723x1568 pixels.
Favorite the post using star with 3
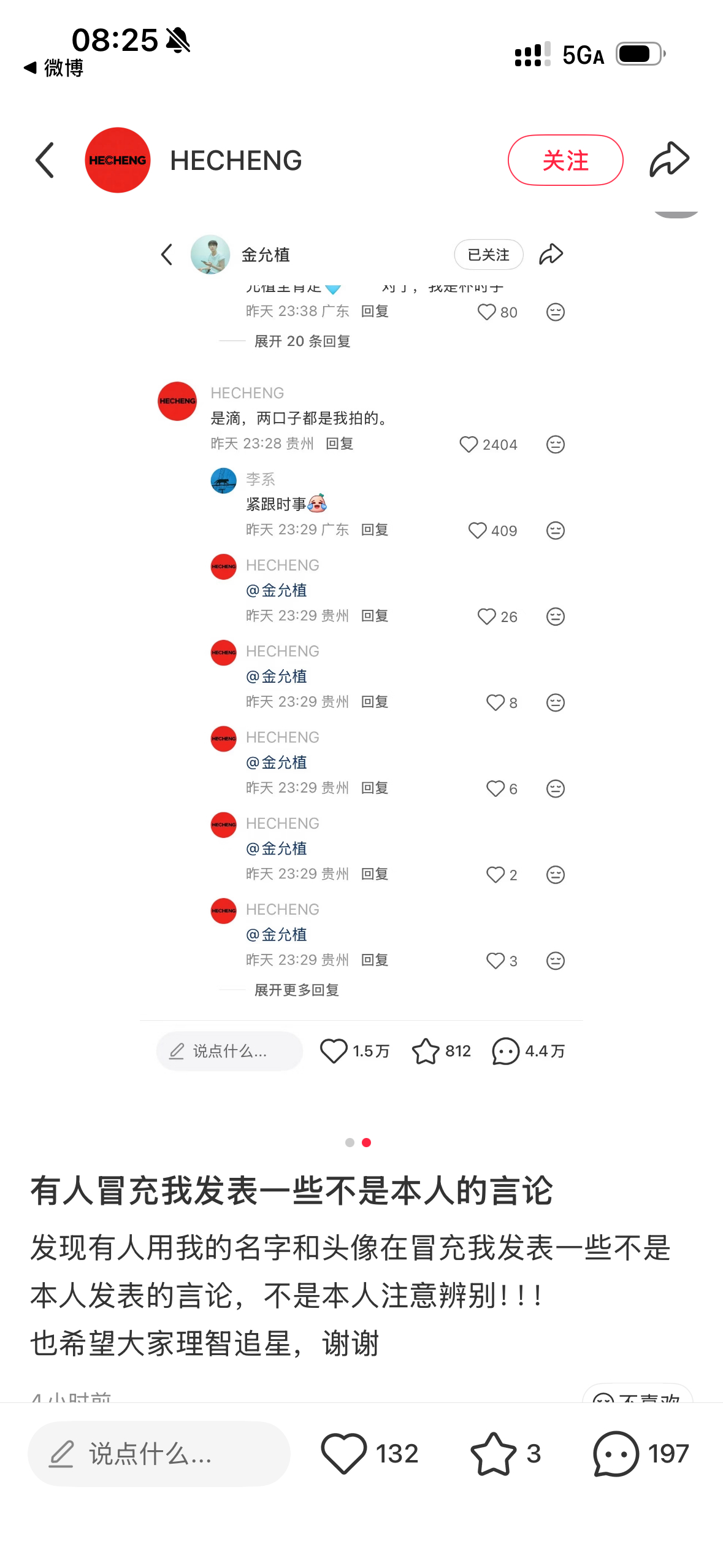tap(505, 1453)
